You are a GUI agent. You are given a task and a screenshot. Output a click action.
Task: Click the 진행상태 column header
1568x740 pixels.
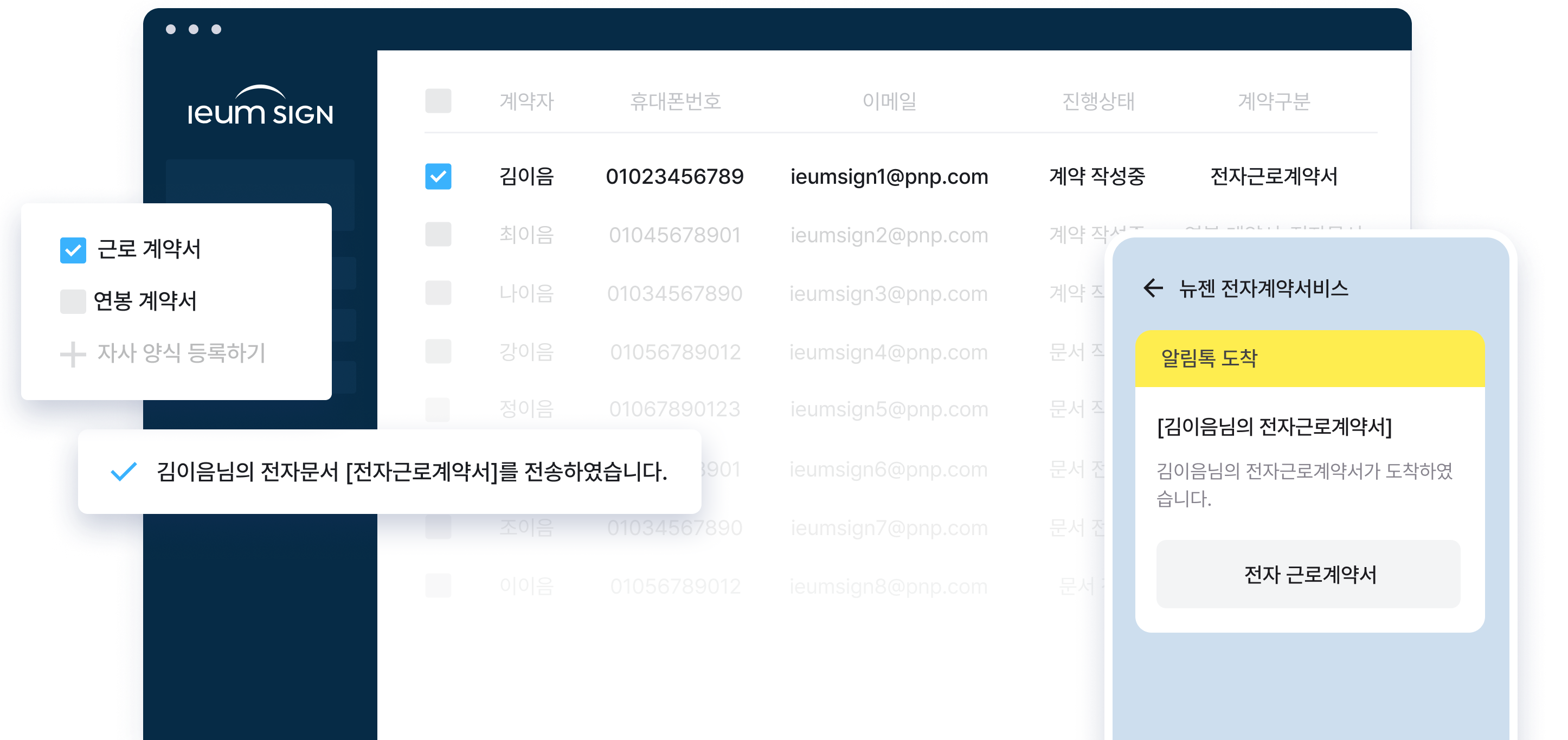pyautogui.click(x=1100, y=101)
